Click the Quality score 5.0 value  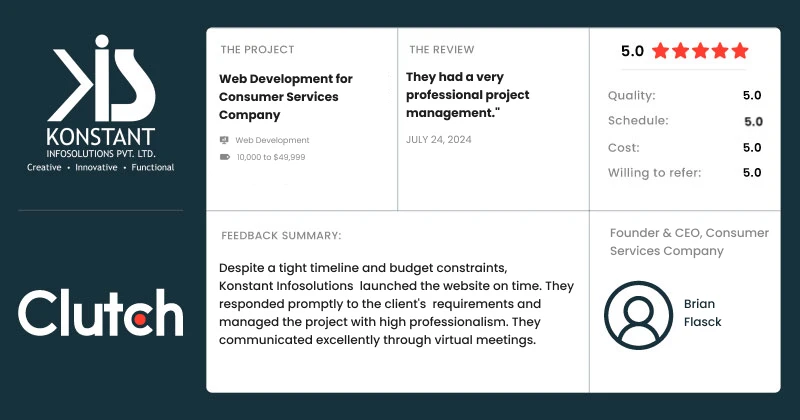(752, 95)
